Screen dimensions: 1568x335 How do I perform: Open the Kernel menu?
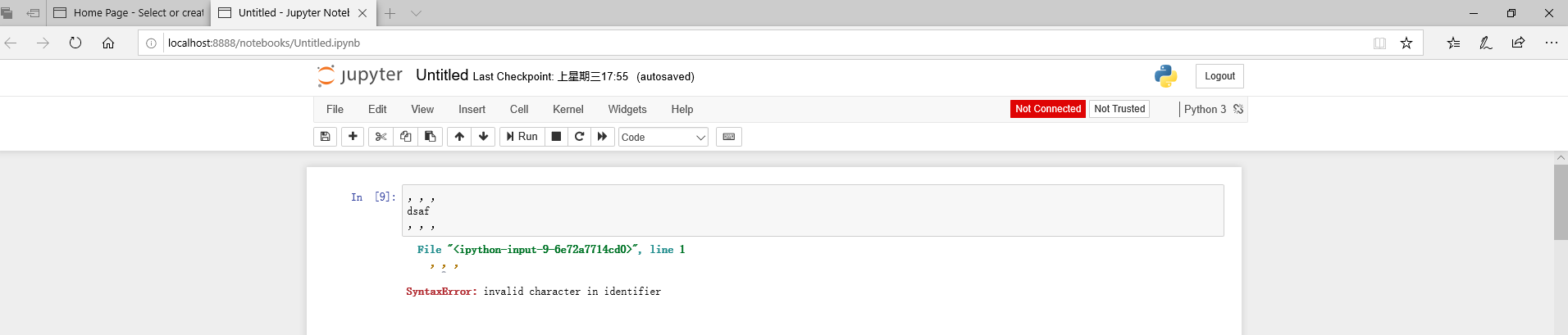(567, 109)
